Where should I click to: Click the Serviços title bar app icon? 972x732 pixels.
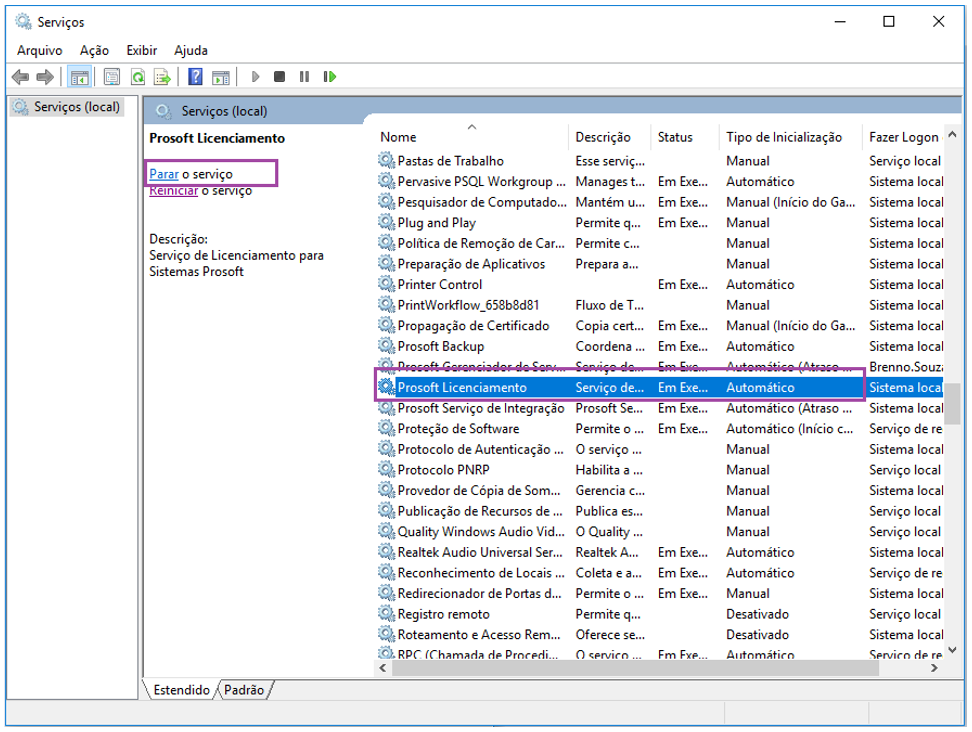24,22
